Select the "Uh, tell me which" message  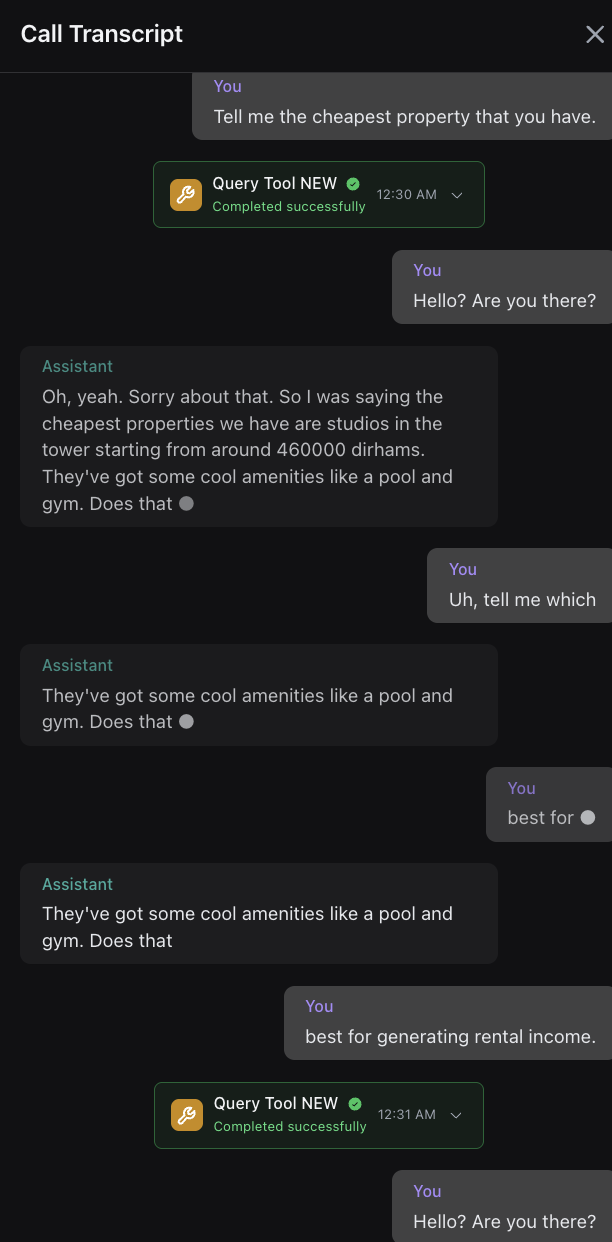pyautogui.click(x=521, y=600)
